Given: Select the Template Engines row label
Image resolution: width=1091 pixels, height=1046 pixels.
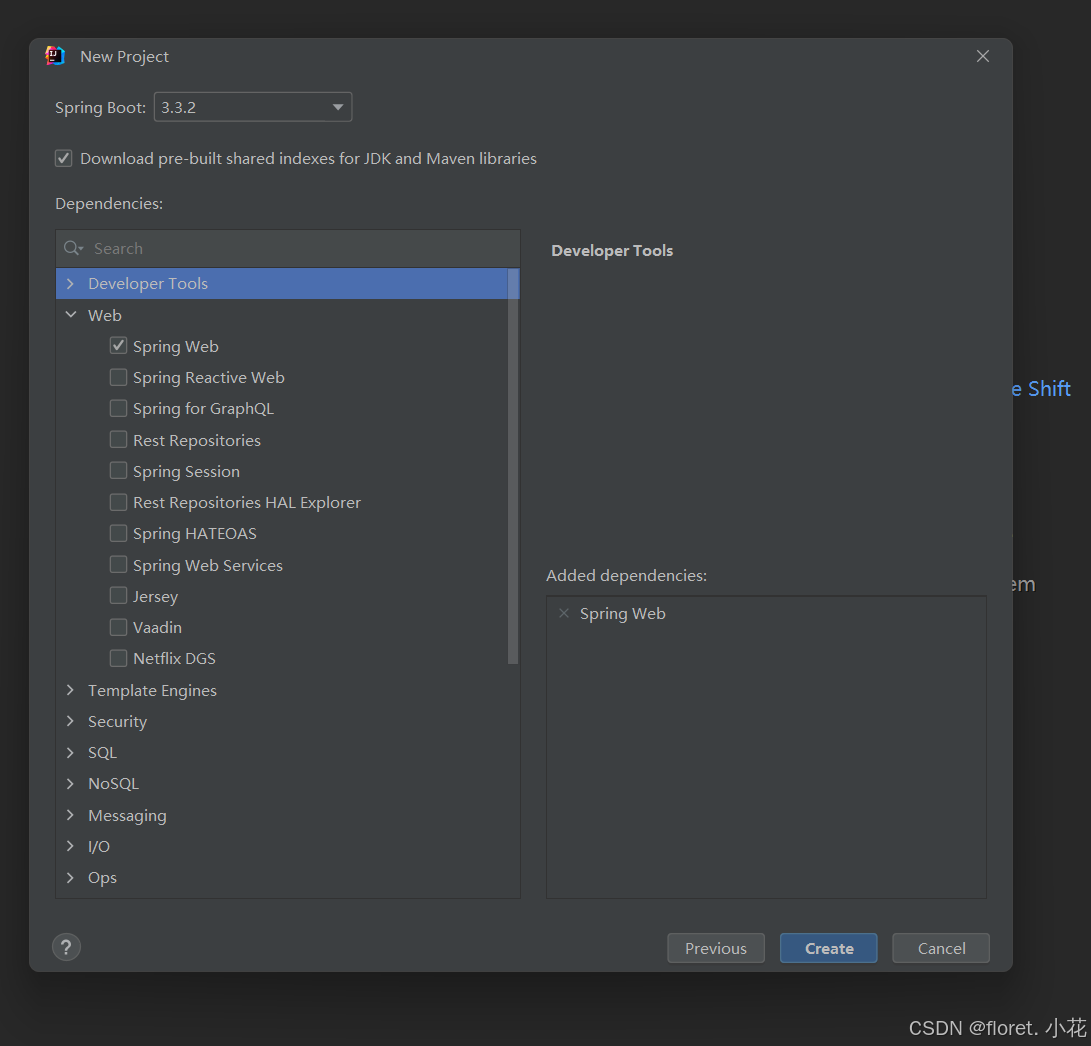Looking at the screenshot, I should (152, 690).
